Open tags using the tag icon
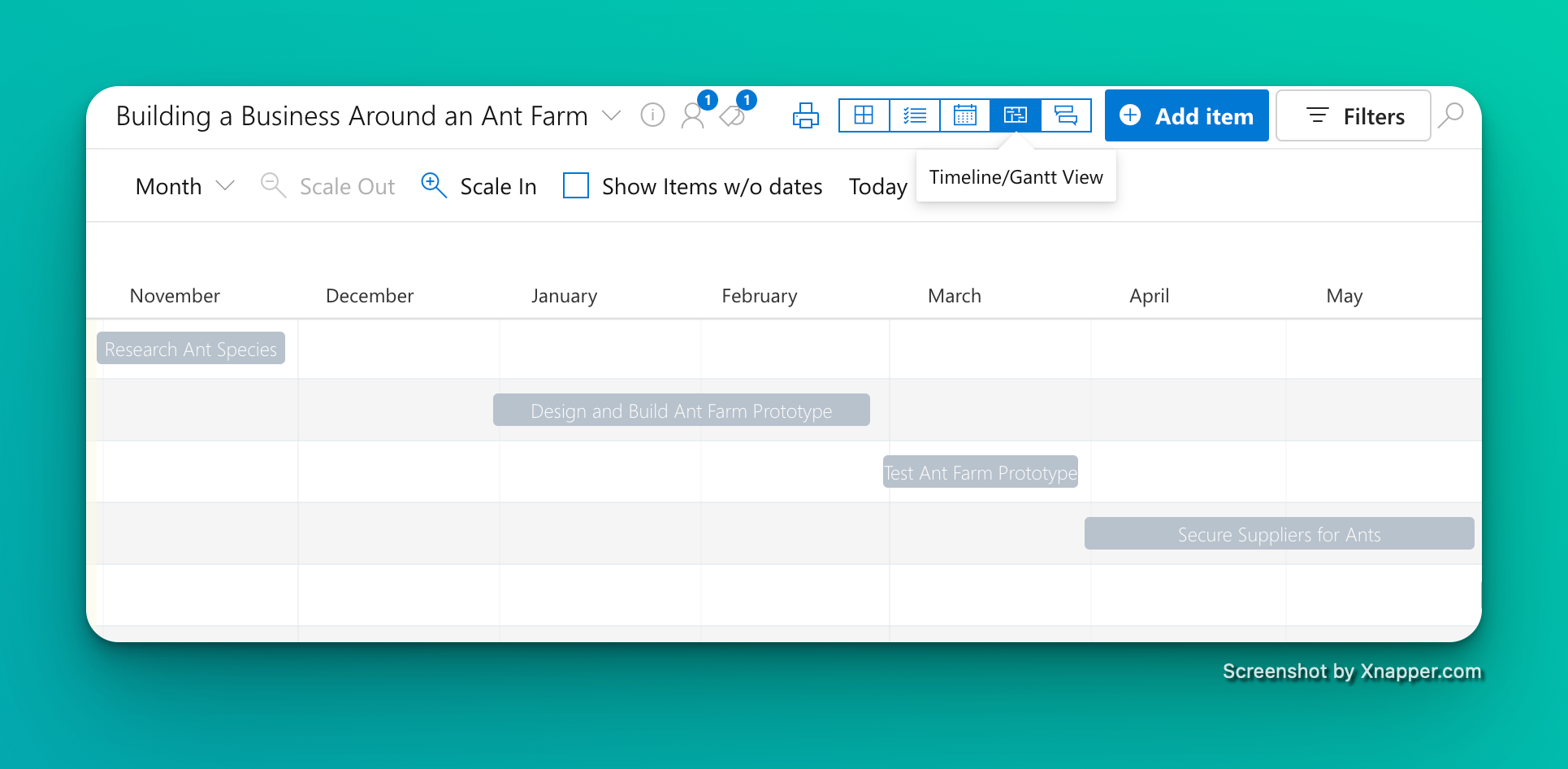Screen dimensions: 1568x769 [x=733, y=116]
